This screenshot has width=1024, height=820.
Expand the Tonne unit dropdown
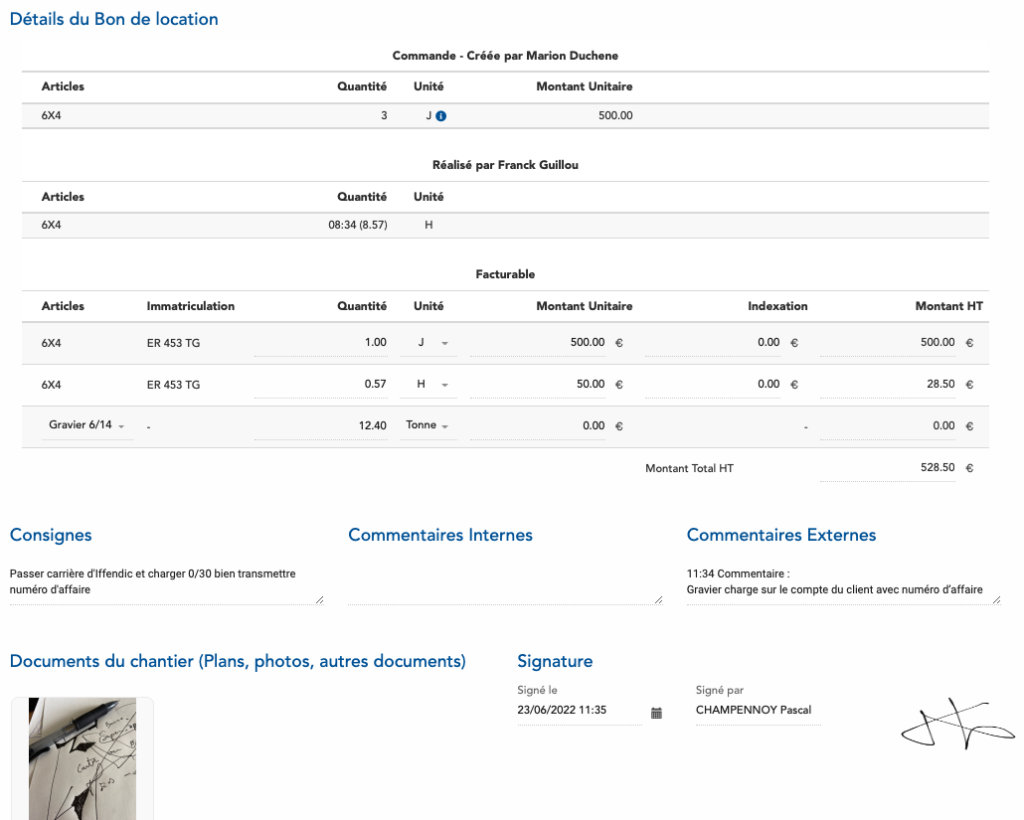(x=427, y=426)
